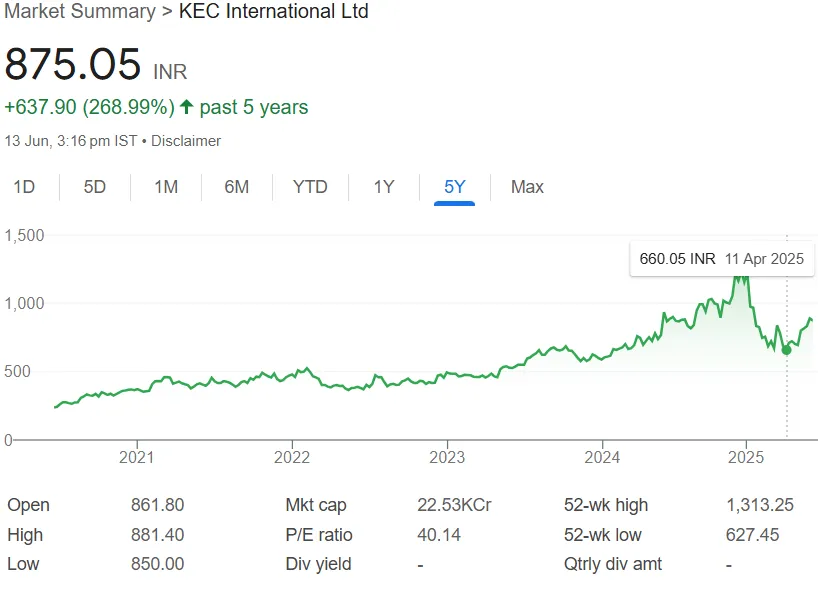818x591 pixels.
Task: Show the Max range chart
Action: click(x=527, y=187)
